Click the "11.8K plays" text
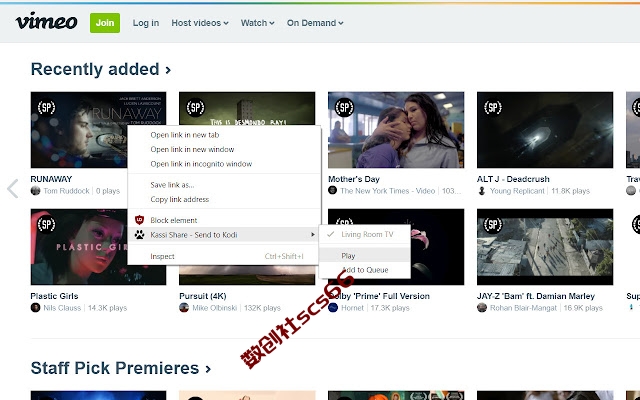640x400 pixels. click(x=570, y=191)
